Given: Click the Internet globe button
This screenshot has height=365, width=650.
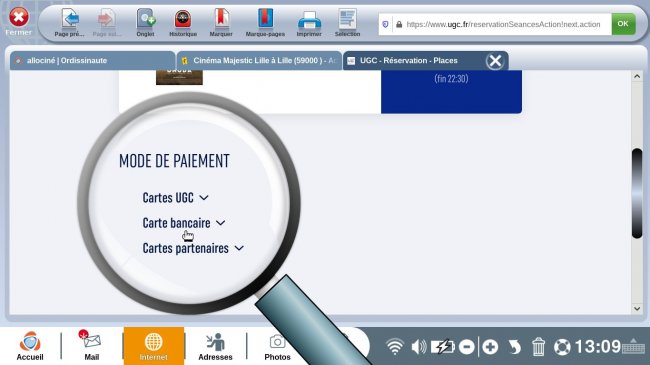Looking at the screenshot, I should (153, 346).
